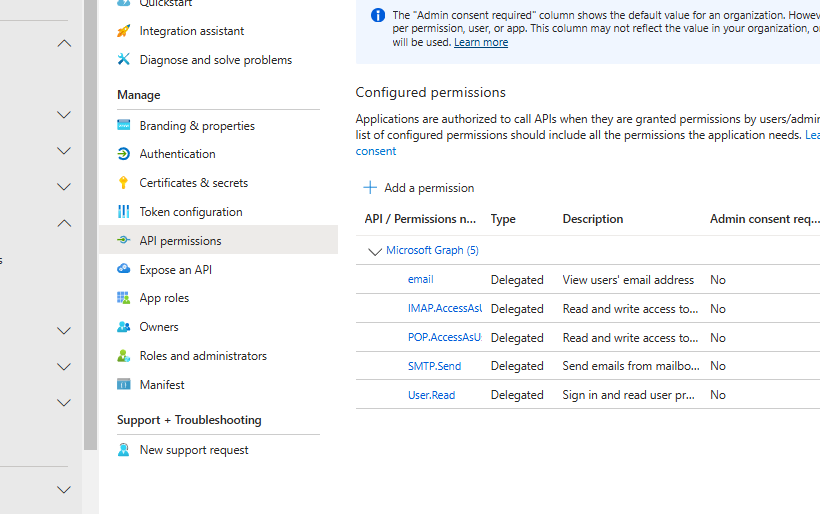Click the plus icon beside Add a permission
Image resolution: width=820 pixels, height=514 pixels.
point(370,187)
